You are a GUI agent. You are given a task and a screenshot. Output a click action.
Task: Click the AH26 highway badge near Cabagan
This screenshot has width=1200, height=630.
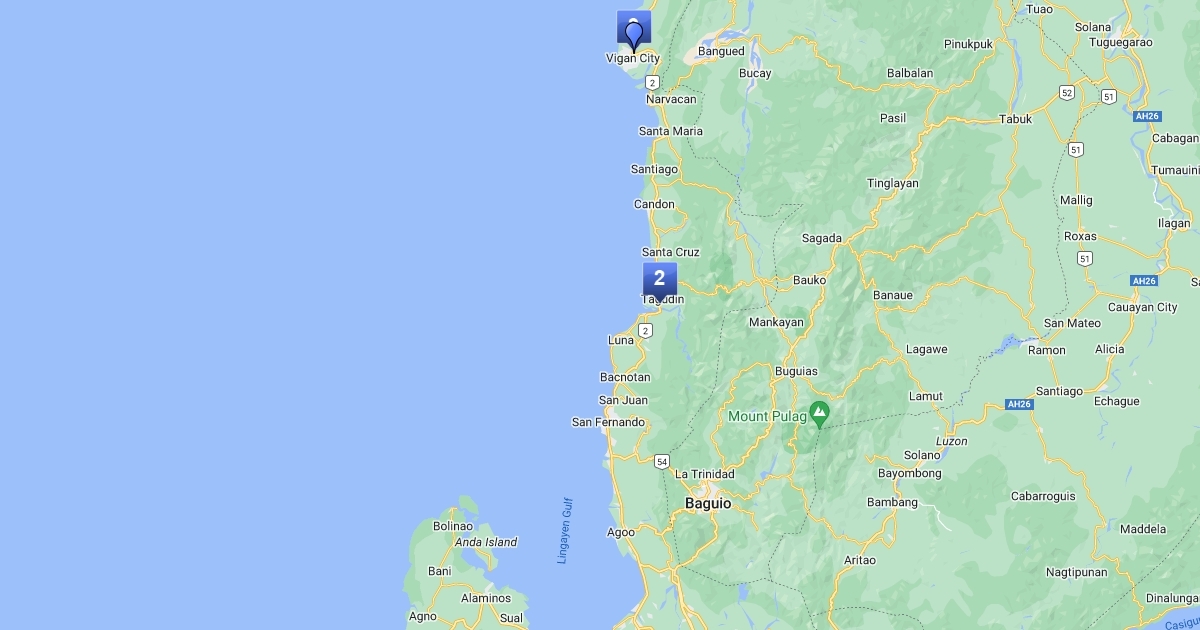[1146, 116]
